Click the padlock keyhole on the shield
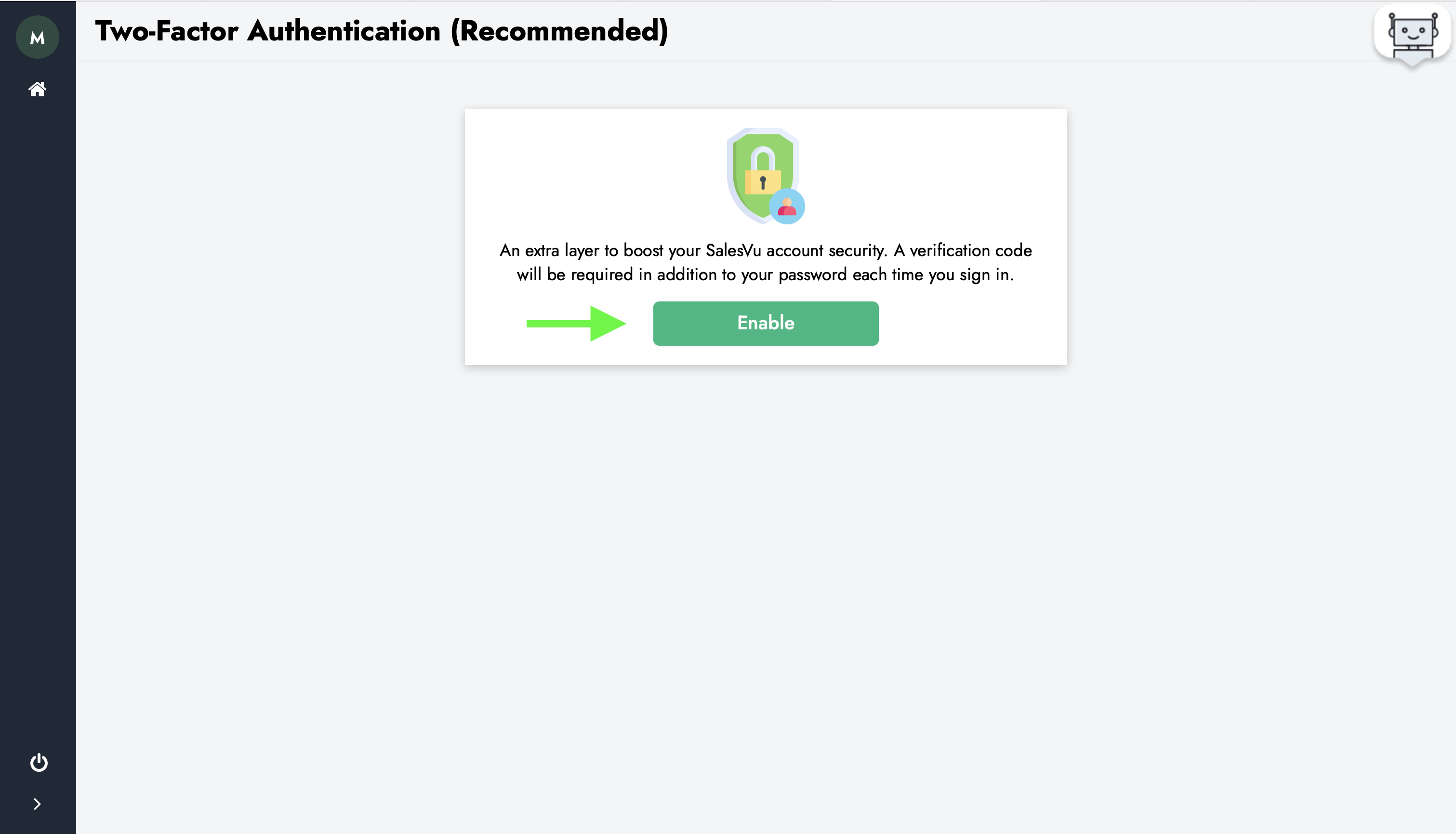The image size is (1456, 834). coord(763,182)
